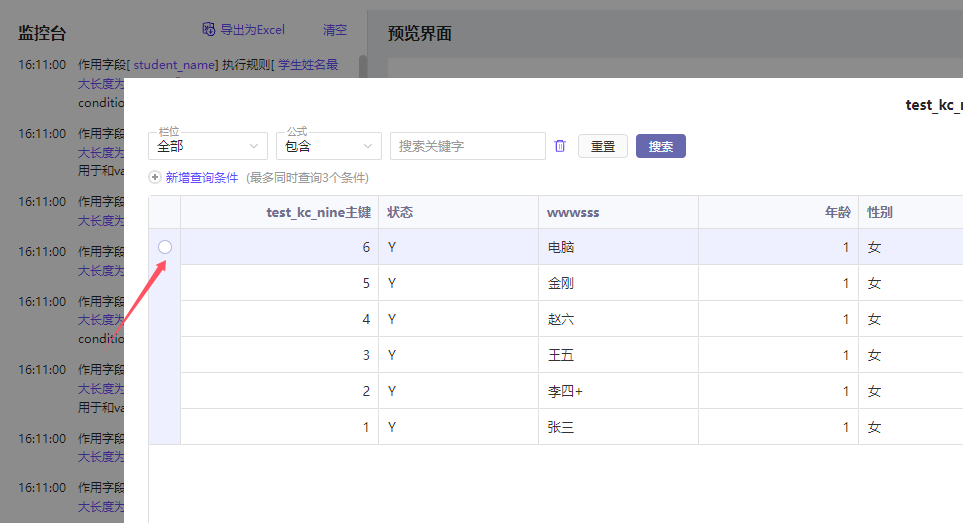Click the trash icon to delete condition
This screenshot has width=963, height=523.
[559, 146]
